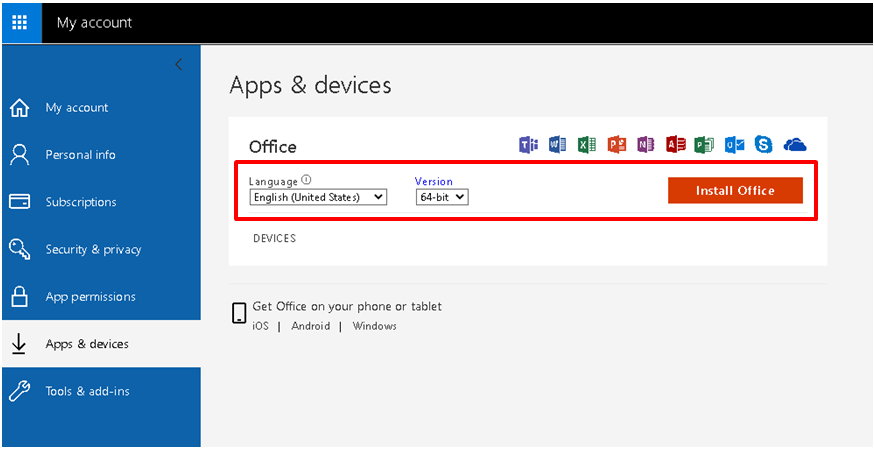
Task: Click the Install Office button
Action: tap(735, 191)
